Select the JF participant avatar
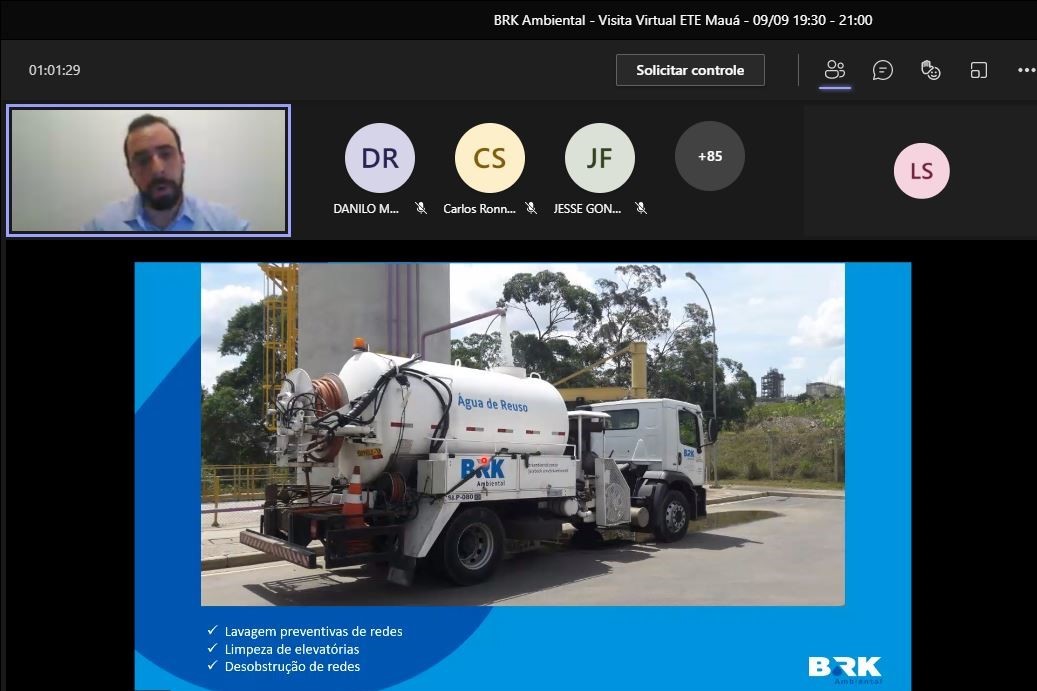This screenshot has height=691, width=1037. pyautogui.click(x=600, y=158)
